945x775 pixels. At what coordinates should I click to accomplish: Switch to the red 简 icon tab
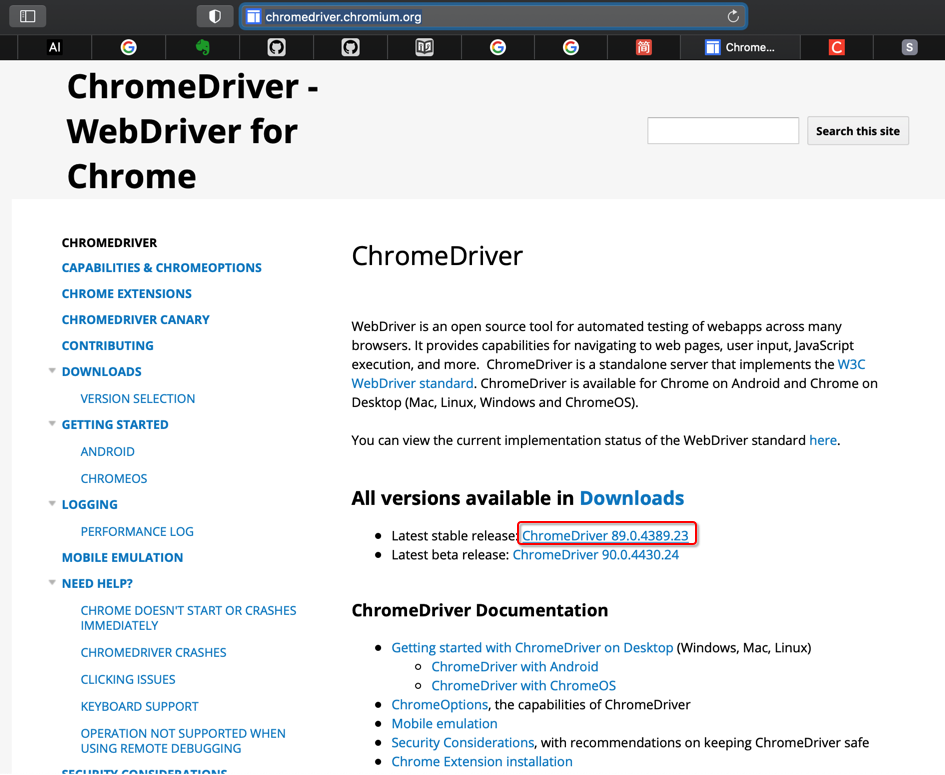pos(644,47)
